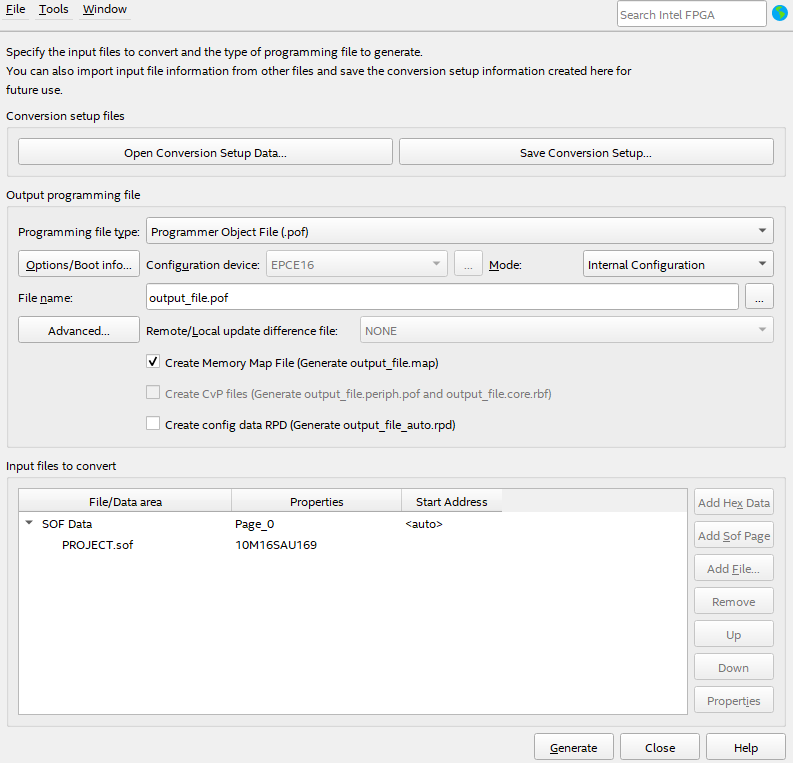Image resolution: width=793 pixels, height=763 pixels.
Task: Click File/Data area column header
Action: pos(125,501)
